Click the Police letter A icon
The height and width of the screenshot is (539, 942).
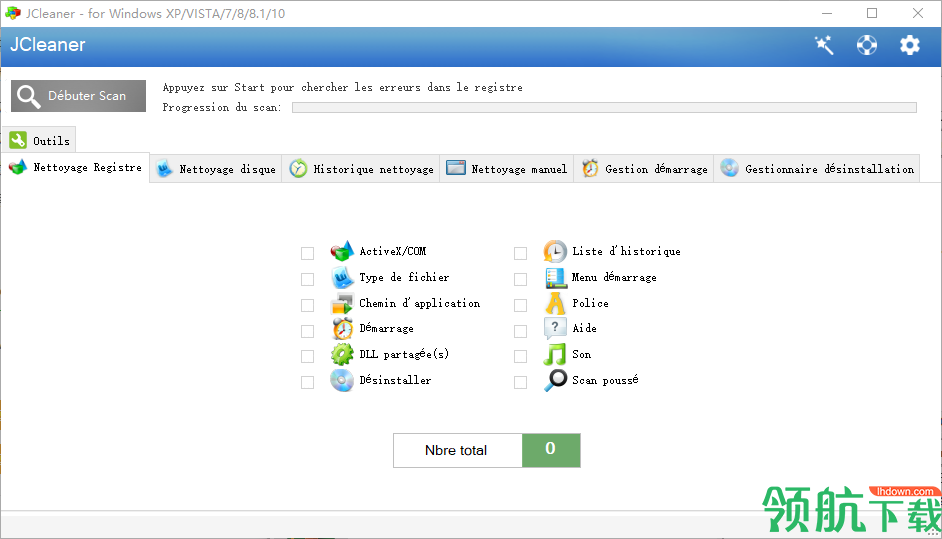coord(555,303)
